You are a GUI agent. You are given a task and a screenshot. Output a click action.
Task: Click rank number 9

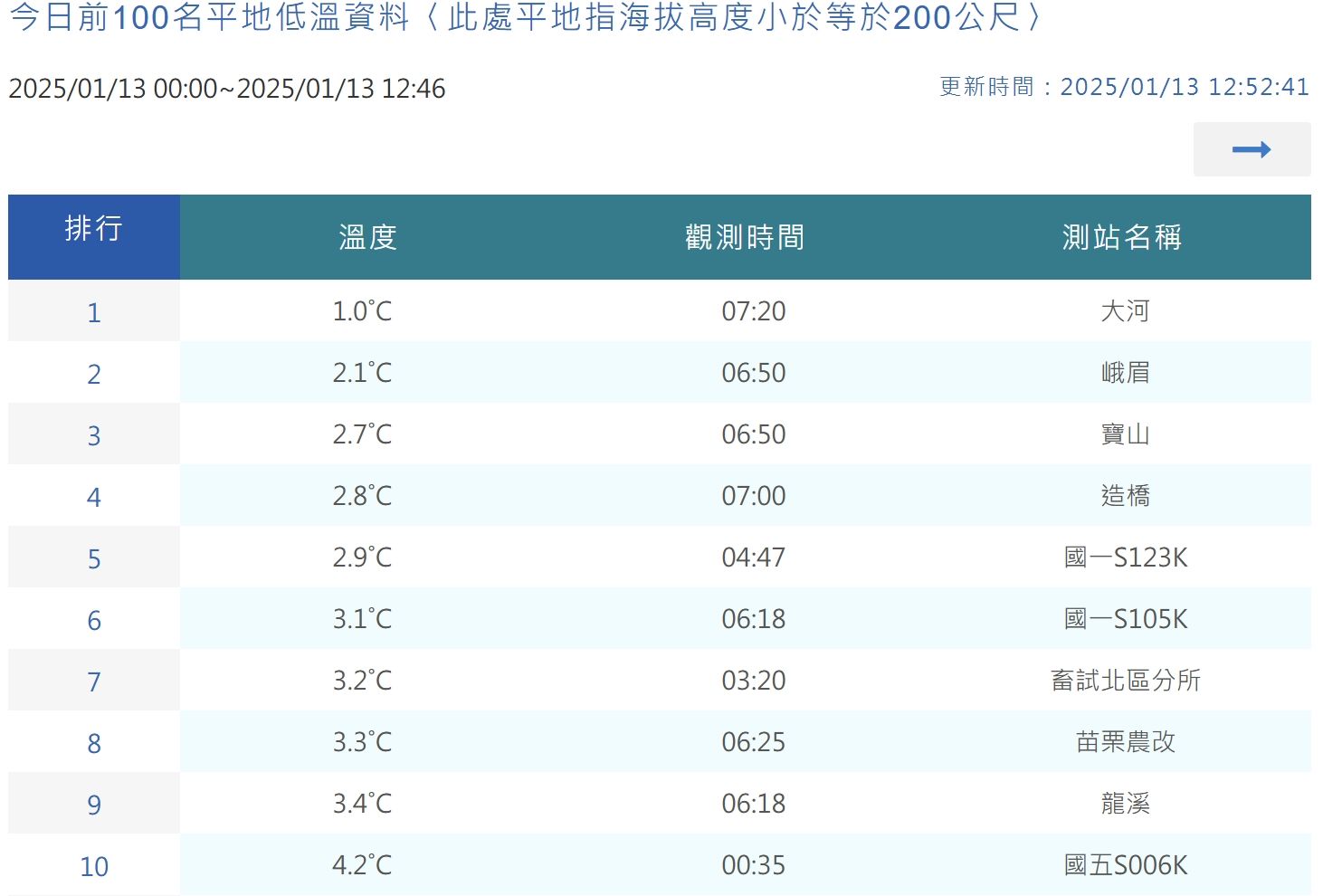tap(94, 805)
